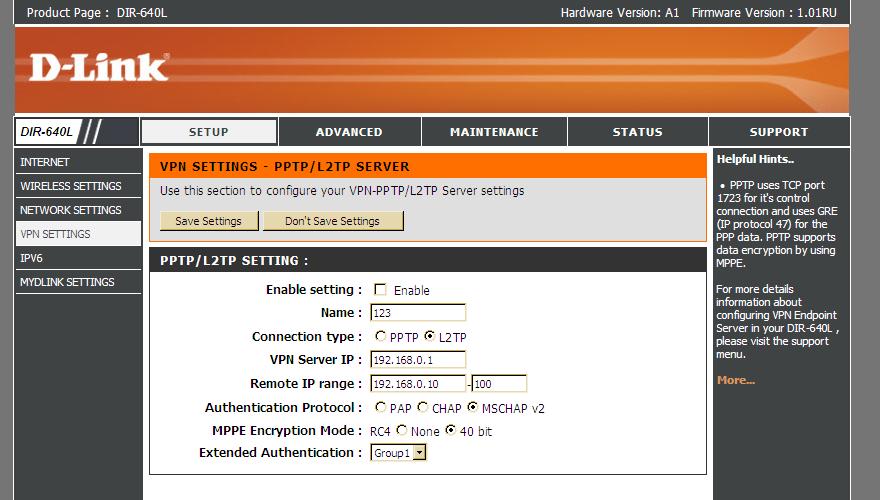The width and height of the screenshot is (880, 500).
Task: Click Remote IP range start field
Action: [x=418, y=384]
